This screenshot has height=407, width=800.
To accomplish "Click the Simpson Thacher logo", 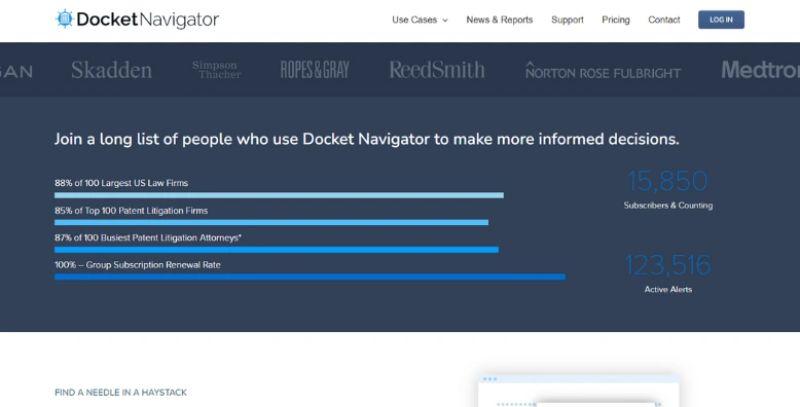I will [x=217, y=70].
